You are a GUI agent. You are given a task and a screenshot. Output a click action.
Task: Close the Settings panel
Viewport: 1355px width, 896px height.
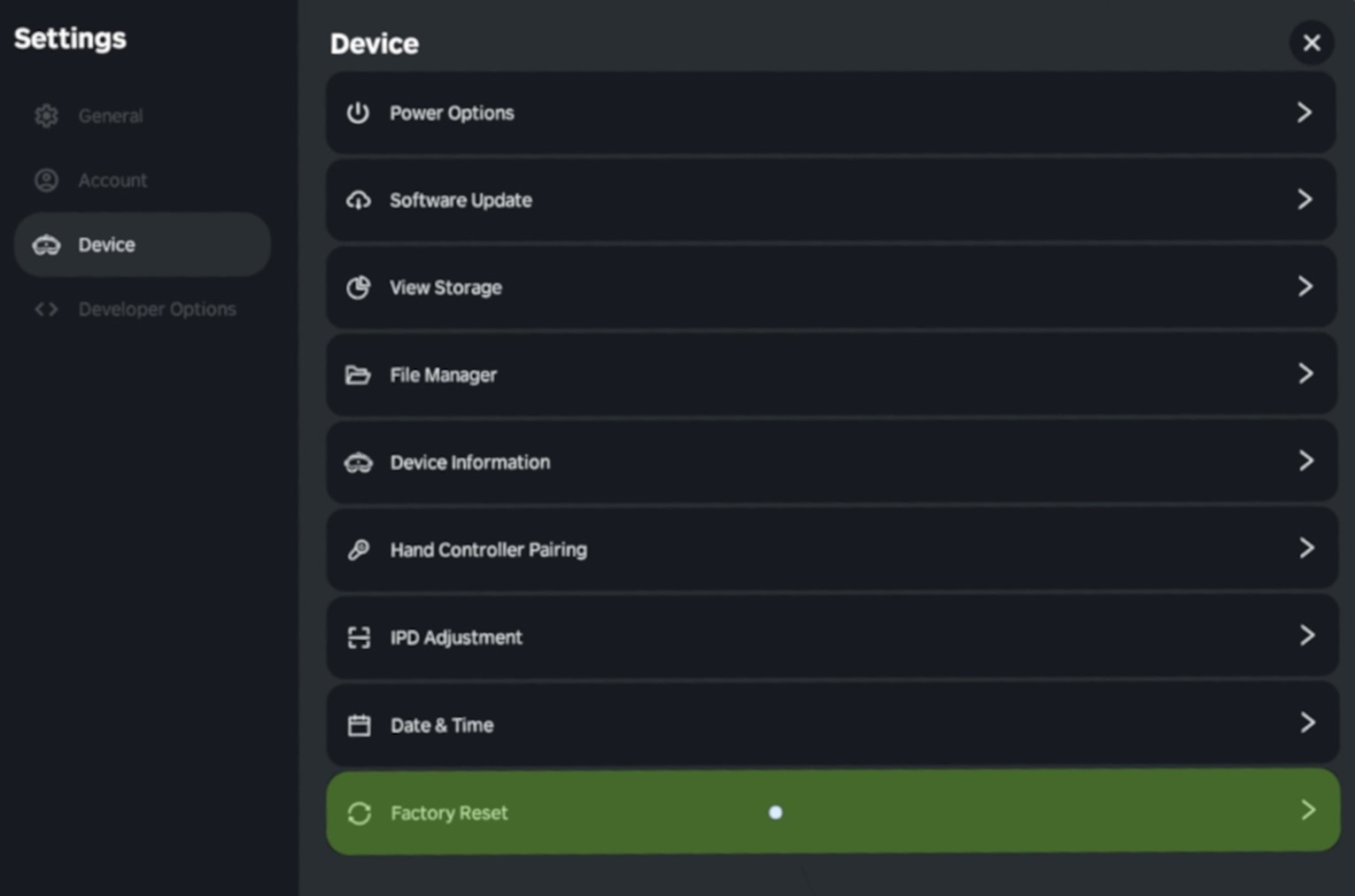click(x=1312, y=42)
